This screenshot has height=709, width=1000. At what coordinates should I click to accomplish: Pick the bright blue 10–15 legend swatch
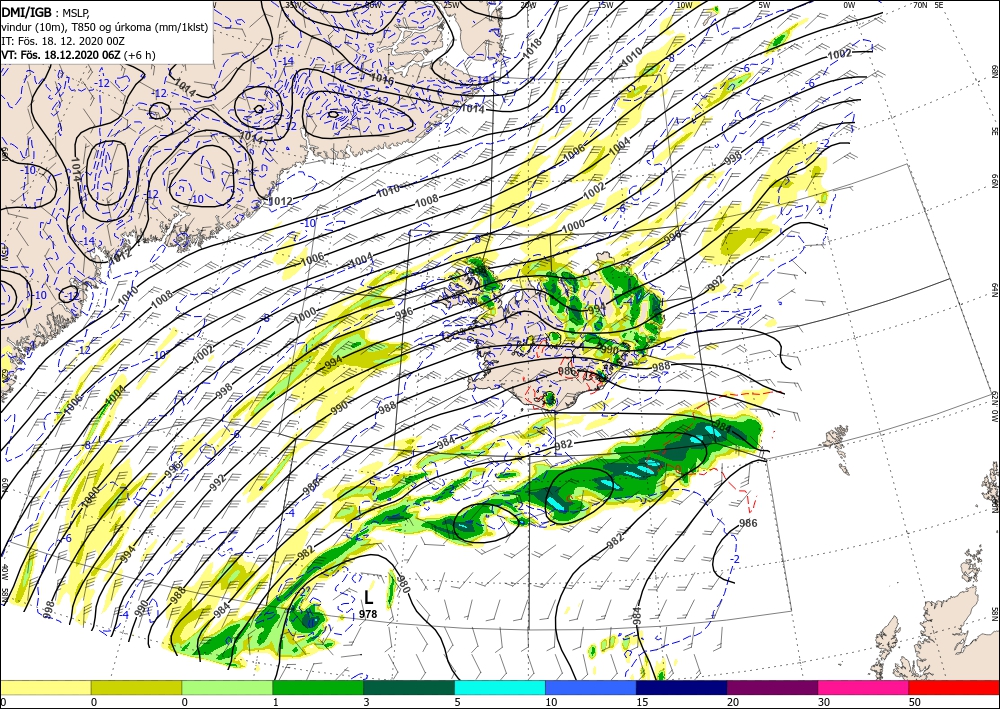[x=591, y=687]
